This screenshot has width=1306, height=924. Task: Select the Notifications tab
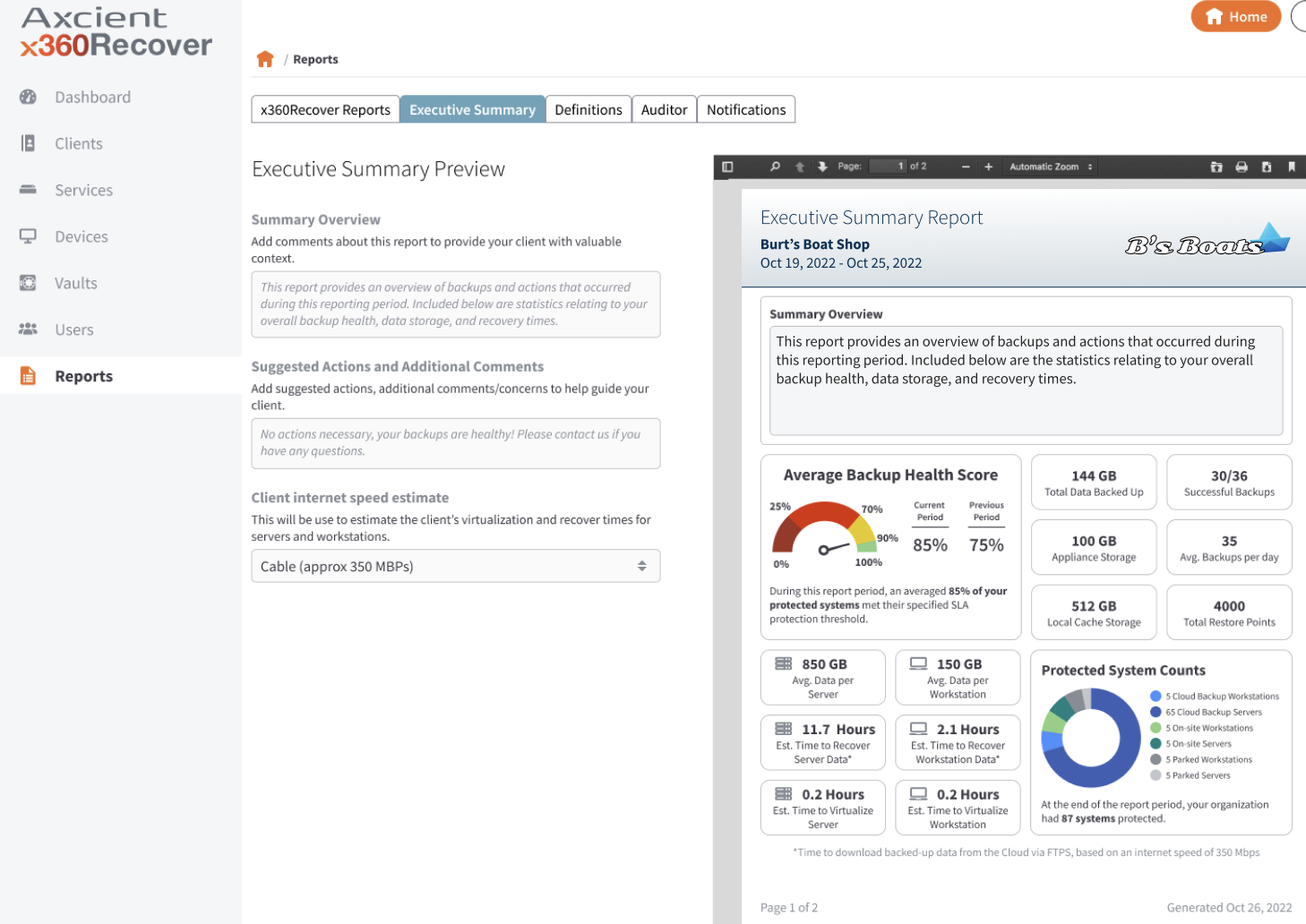pos(745,109)
